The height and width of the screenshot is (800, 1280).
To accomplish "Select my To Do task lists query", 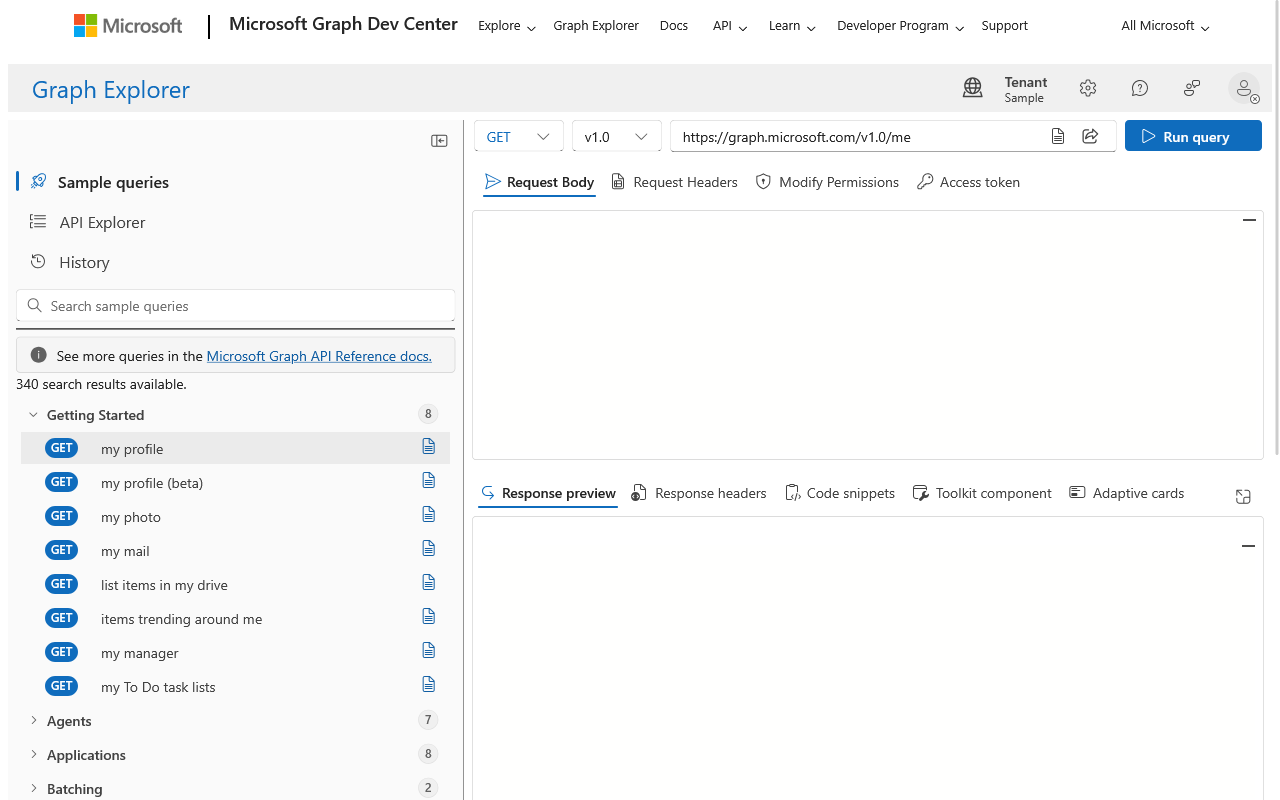I will click(x=235, y=686).
